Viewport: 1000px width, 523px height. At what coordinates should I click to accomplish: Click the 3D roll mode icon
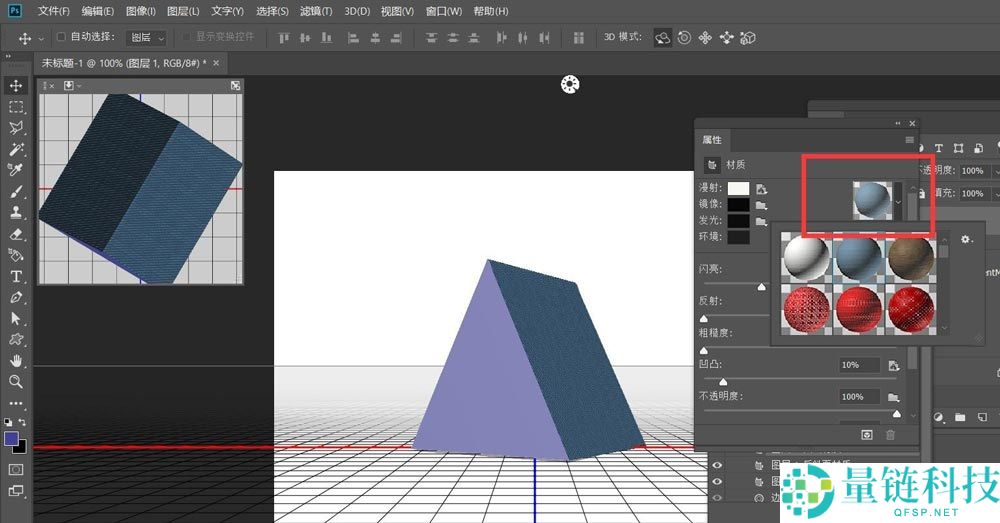tap(684, 38)
